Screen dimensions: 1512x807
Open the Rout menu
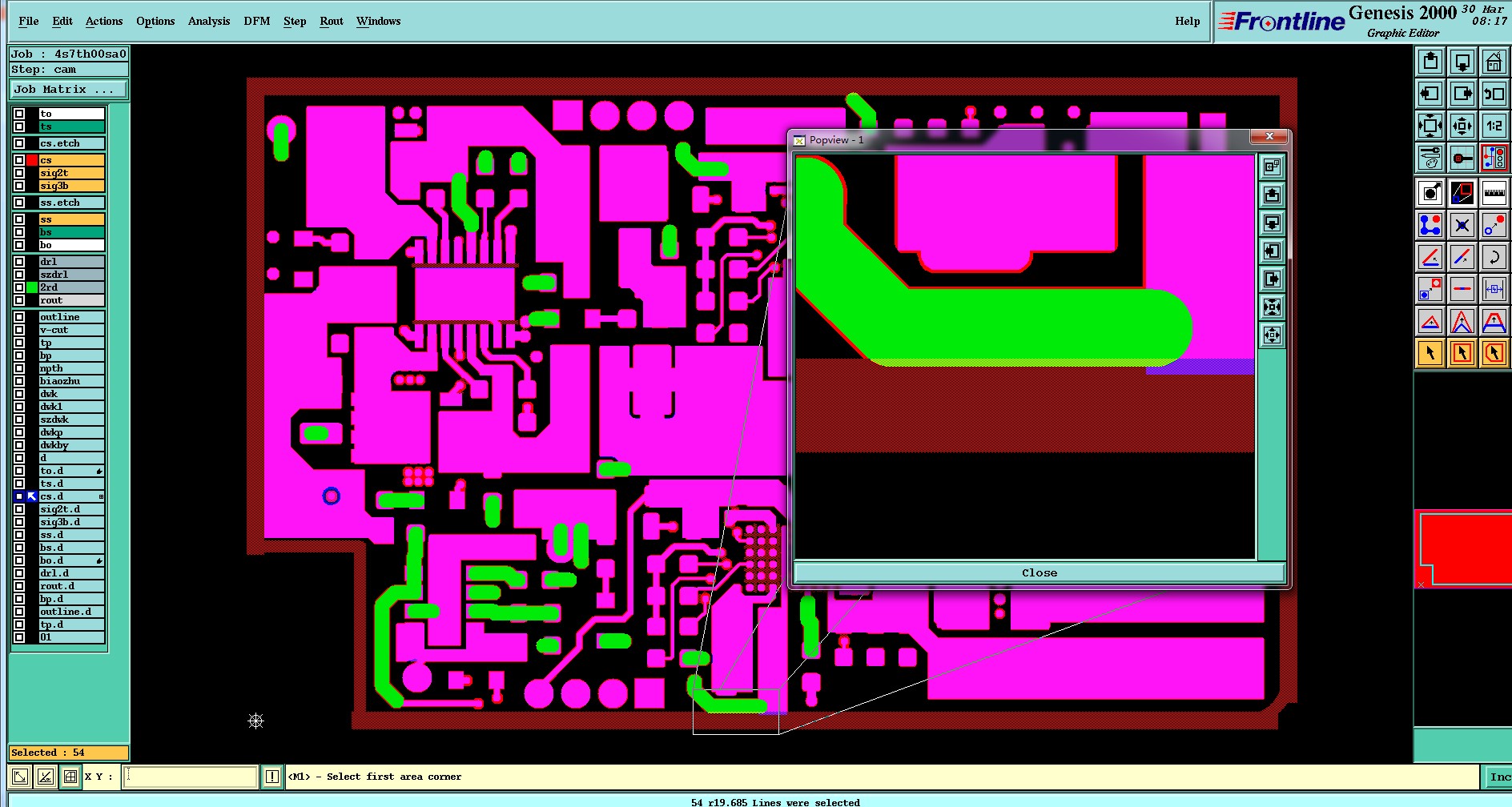pyautogui.click(x=332, y=21)
